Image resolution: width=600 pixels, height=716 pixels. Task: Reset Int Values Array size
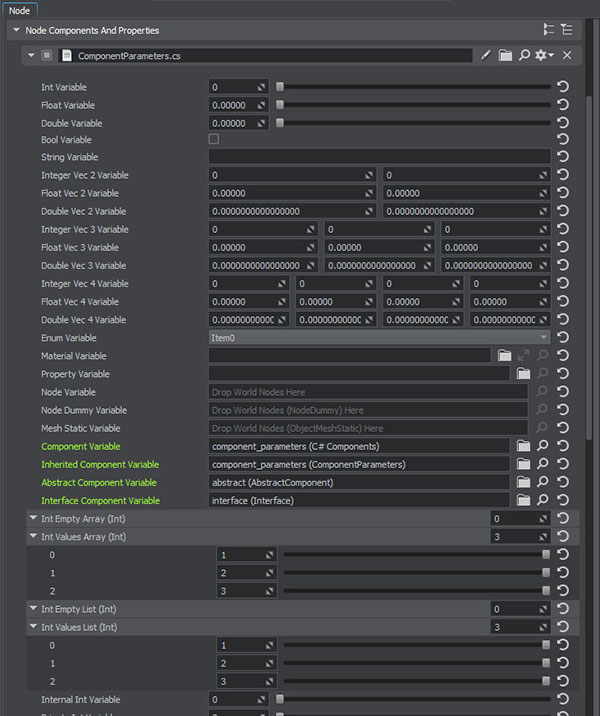click(x=563, y=536)
